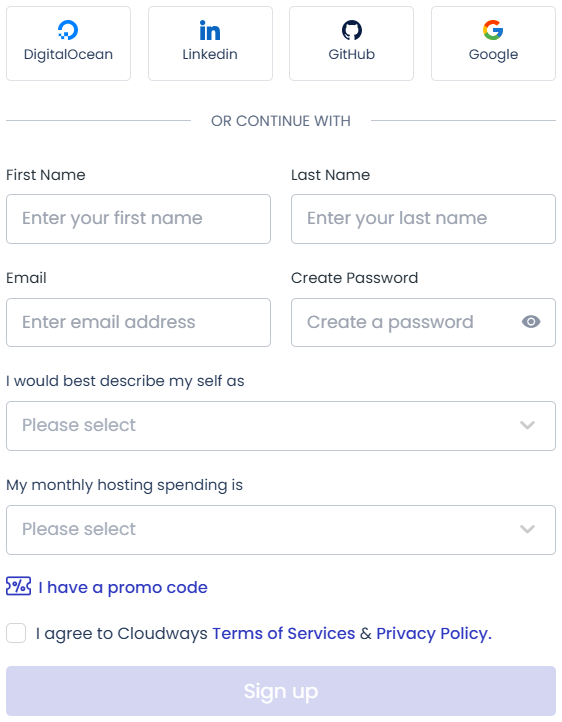Click into the Email address field

coord(139,322)
